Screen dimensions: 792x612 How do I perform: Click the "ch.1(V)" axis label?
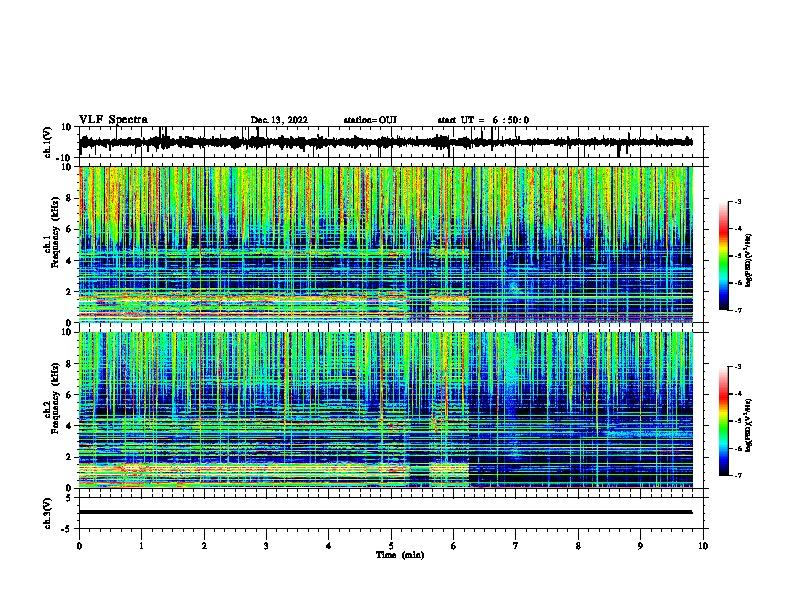point(48,142)
